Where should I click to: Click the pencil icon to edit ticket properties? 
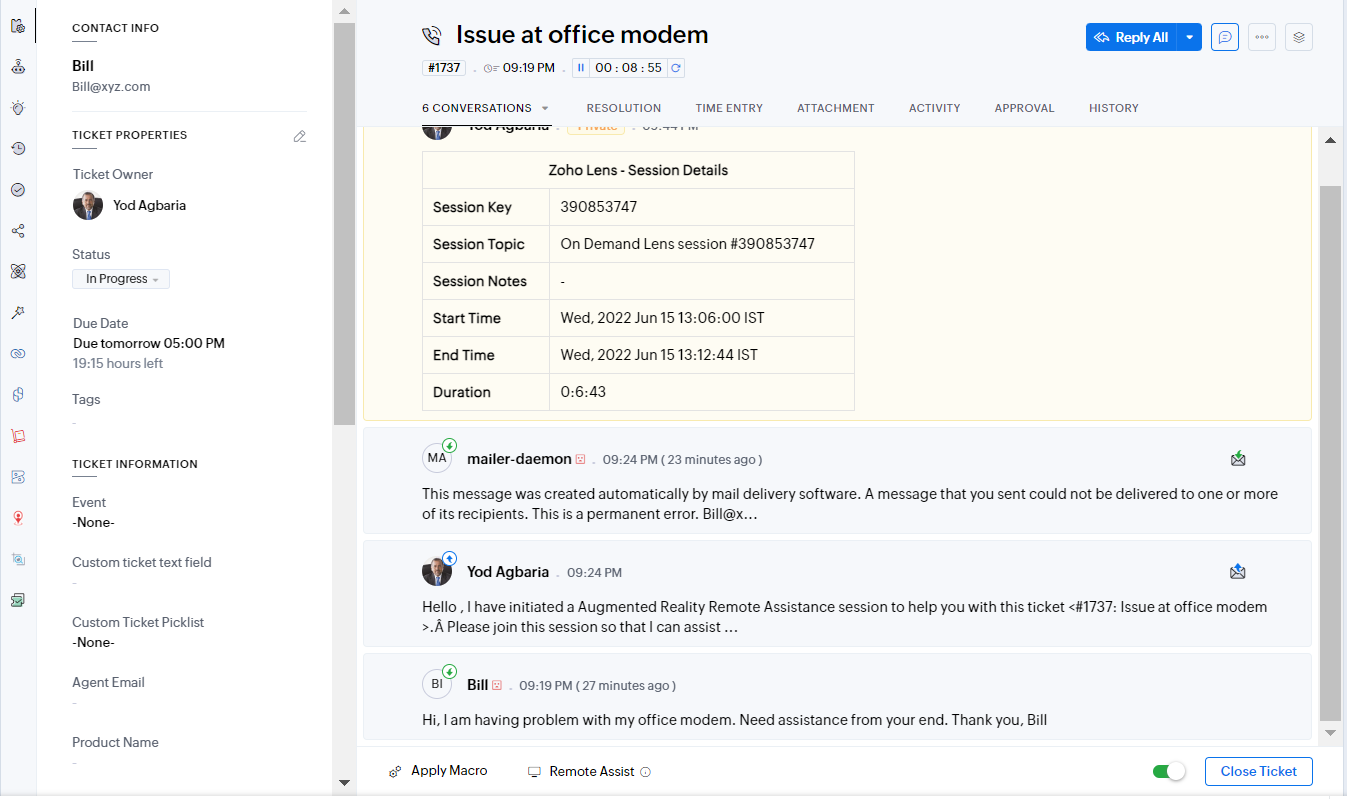(299, 136)
